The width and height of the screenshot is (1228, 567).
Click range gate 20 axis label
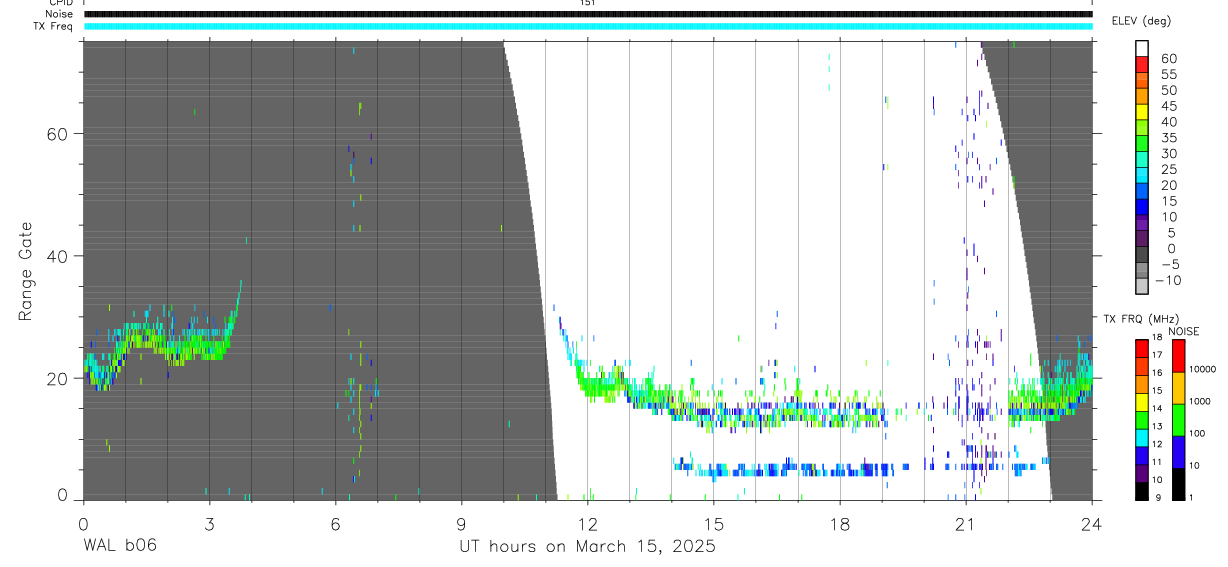[54, 378]
